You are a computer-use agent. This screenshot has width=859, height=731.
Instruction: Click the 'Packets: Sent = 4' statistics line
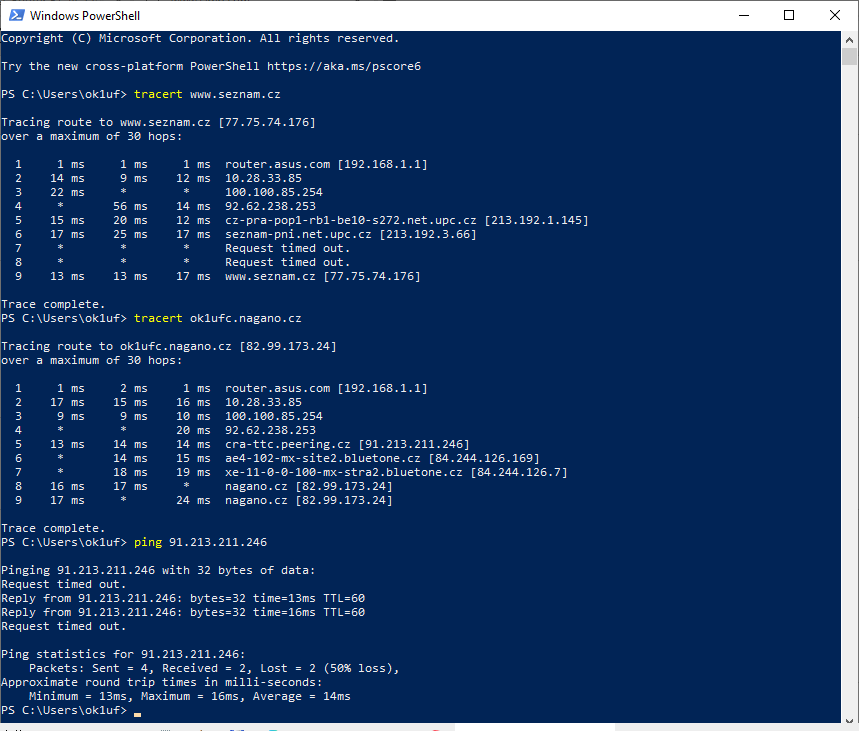pyautogui.click(x=214, y=668)
